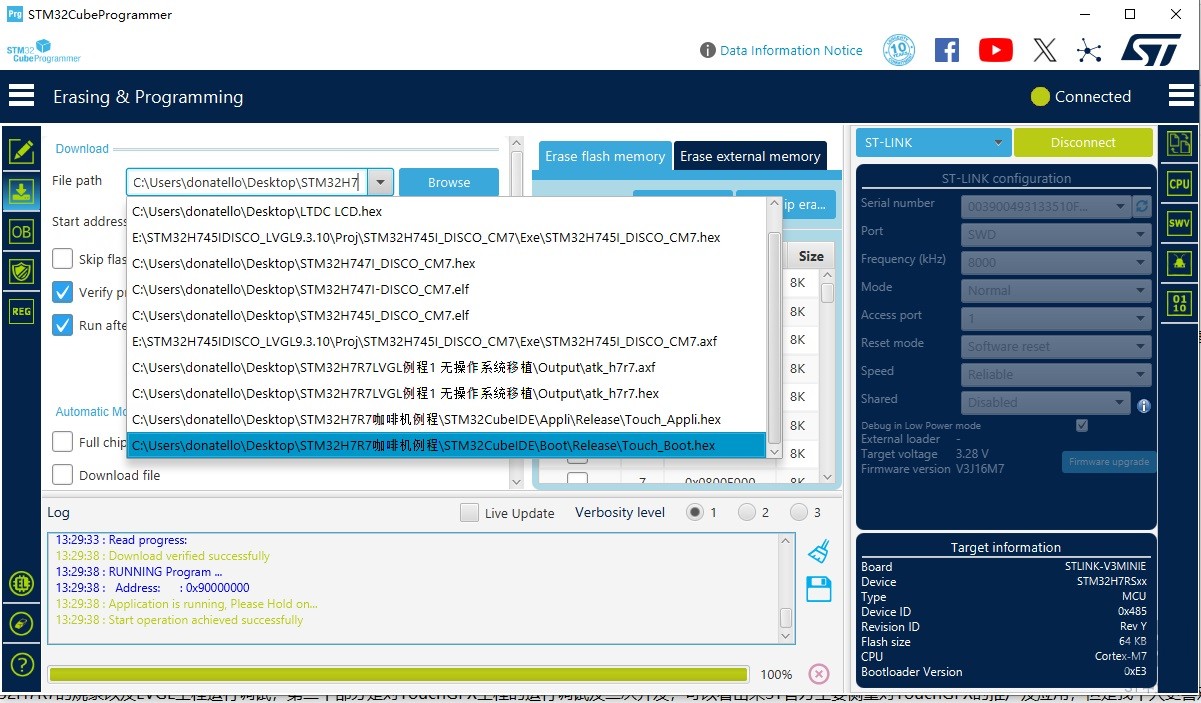Select verbosity level 1

[695, 512]
